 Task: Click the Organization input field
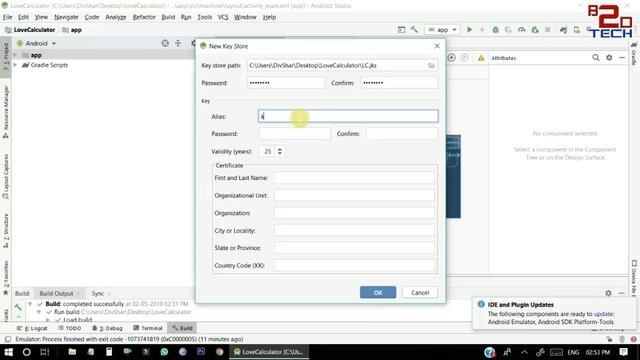[354, 213]
